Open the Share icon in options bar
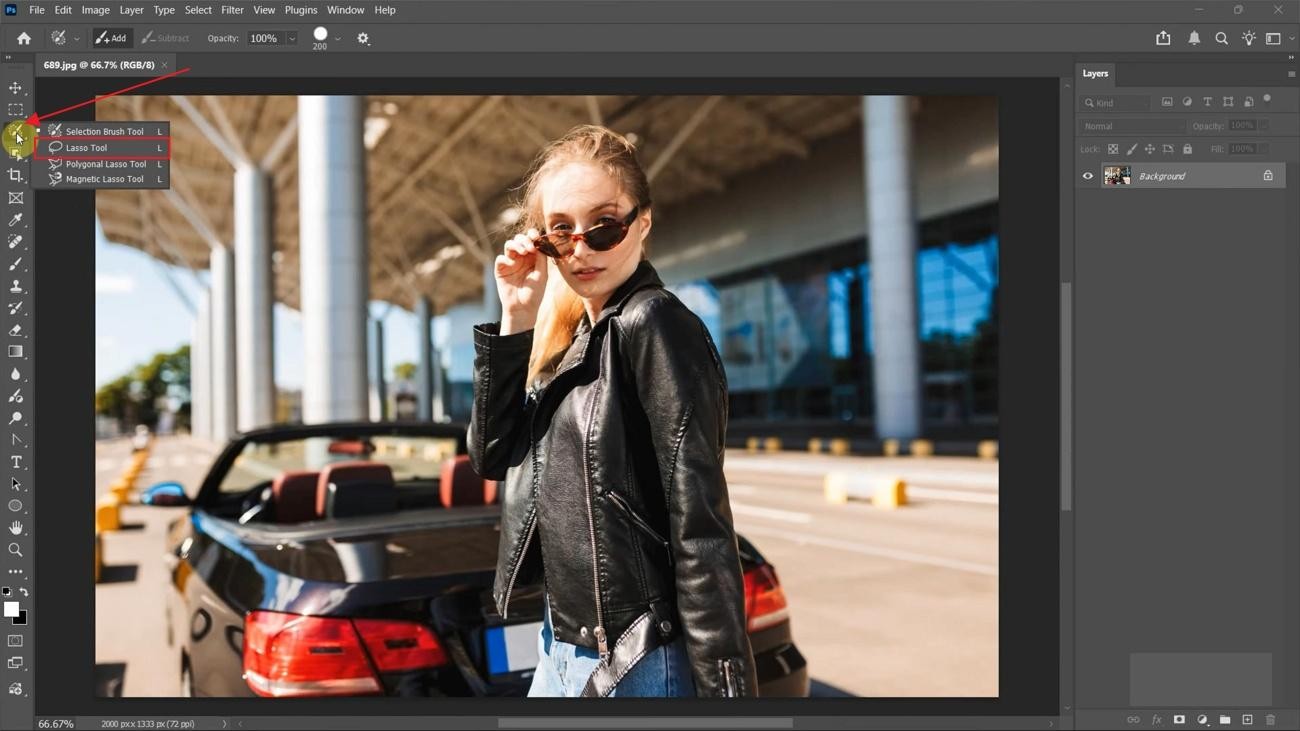This screenshot has height=731, width=1300. [1163, 38]
